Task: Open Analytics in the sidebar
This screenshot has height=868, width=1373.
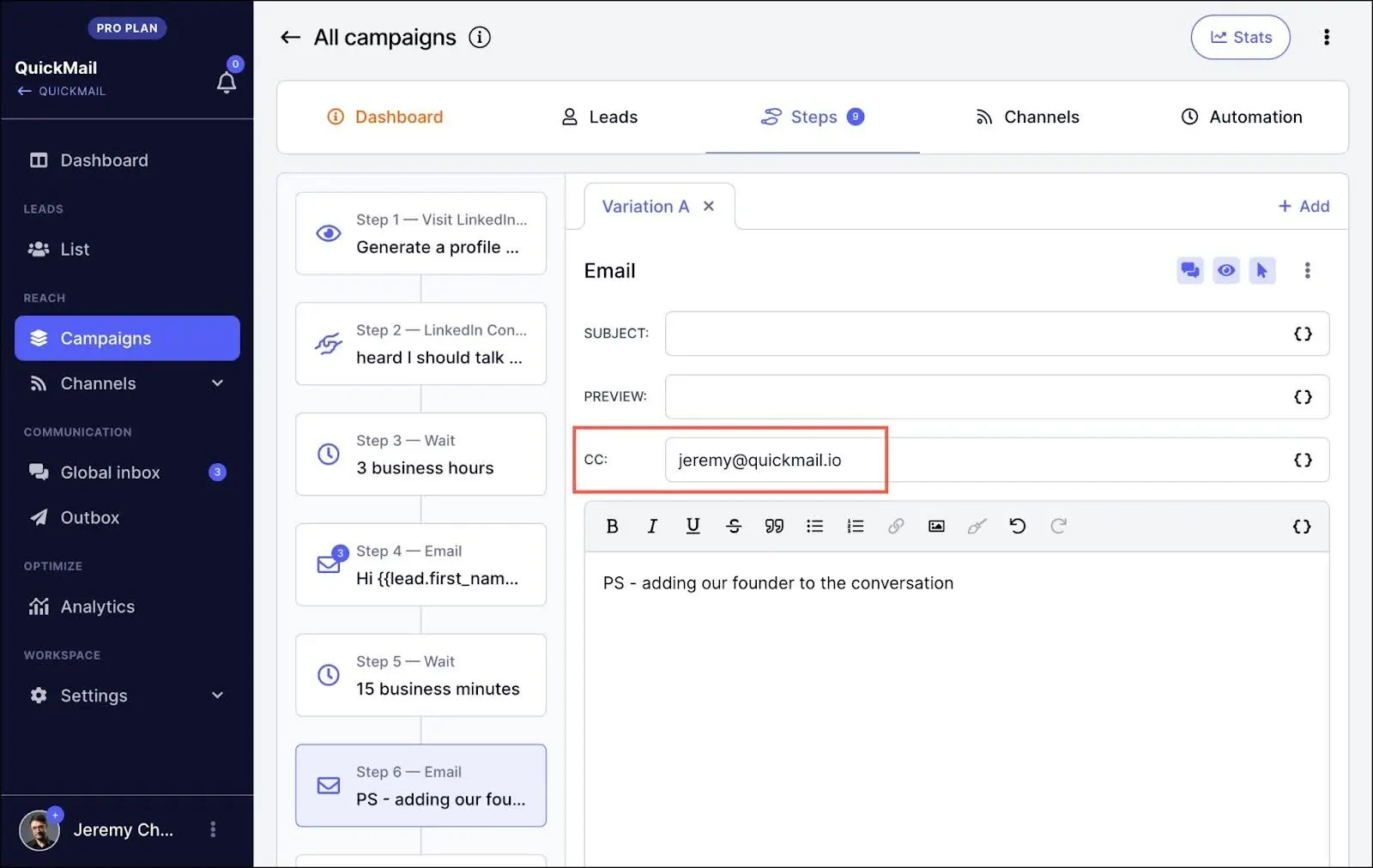Action: 127,606
